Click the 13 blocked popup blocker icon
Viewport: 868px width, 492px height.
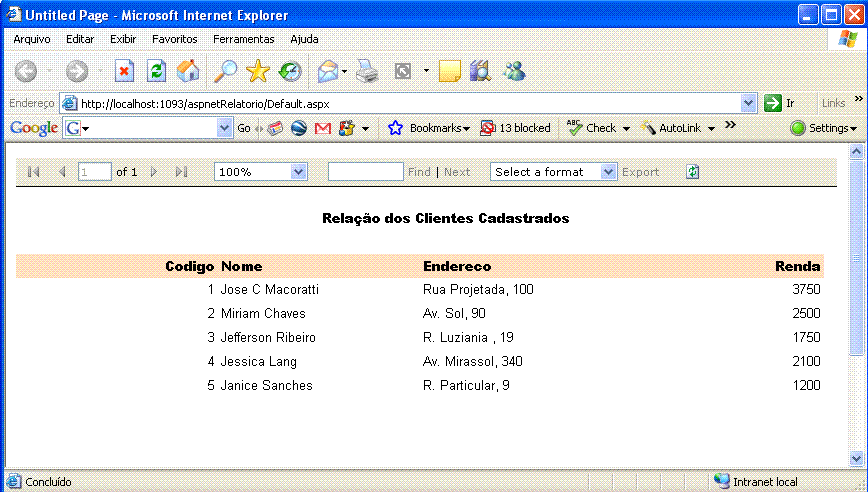coord(487,128)
